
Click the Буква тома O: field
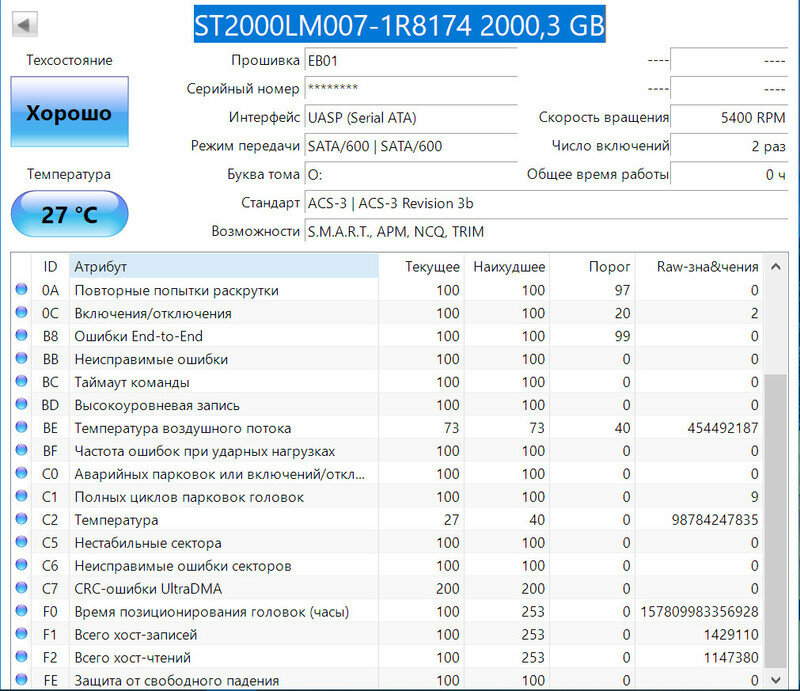coord(411,175)
